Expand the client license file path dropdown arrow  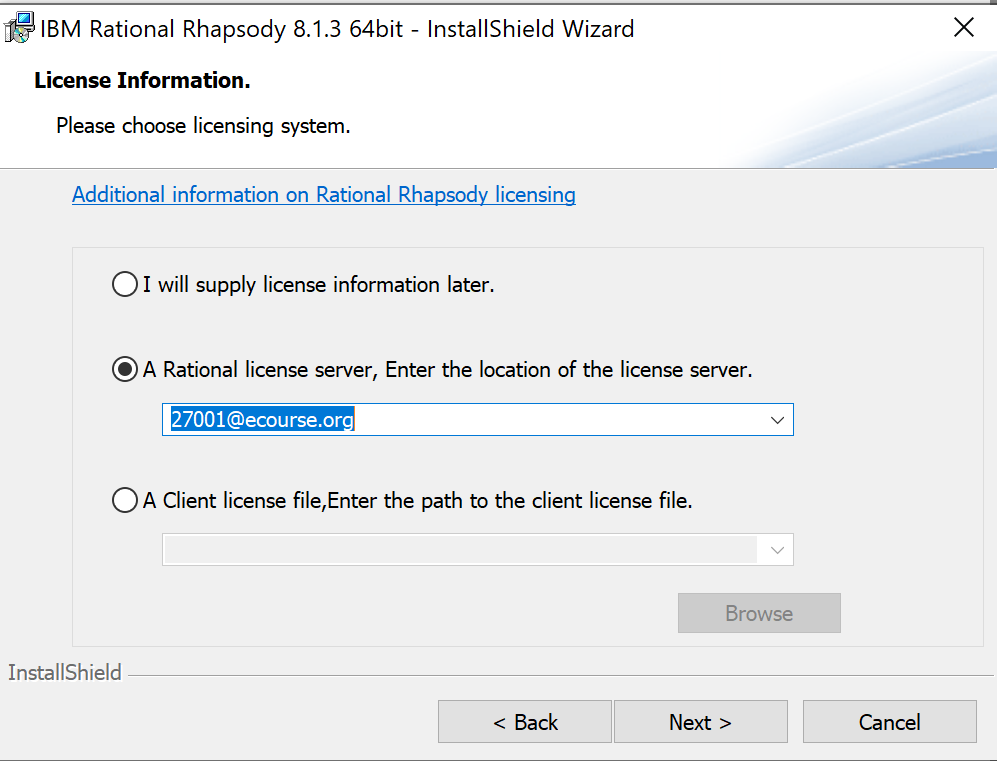pyautogui.click(x=777, y=550)
